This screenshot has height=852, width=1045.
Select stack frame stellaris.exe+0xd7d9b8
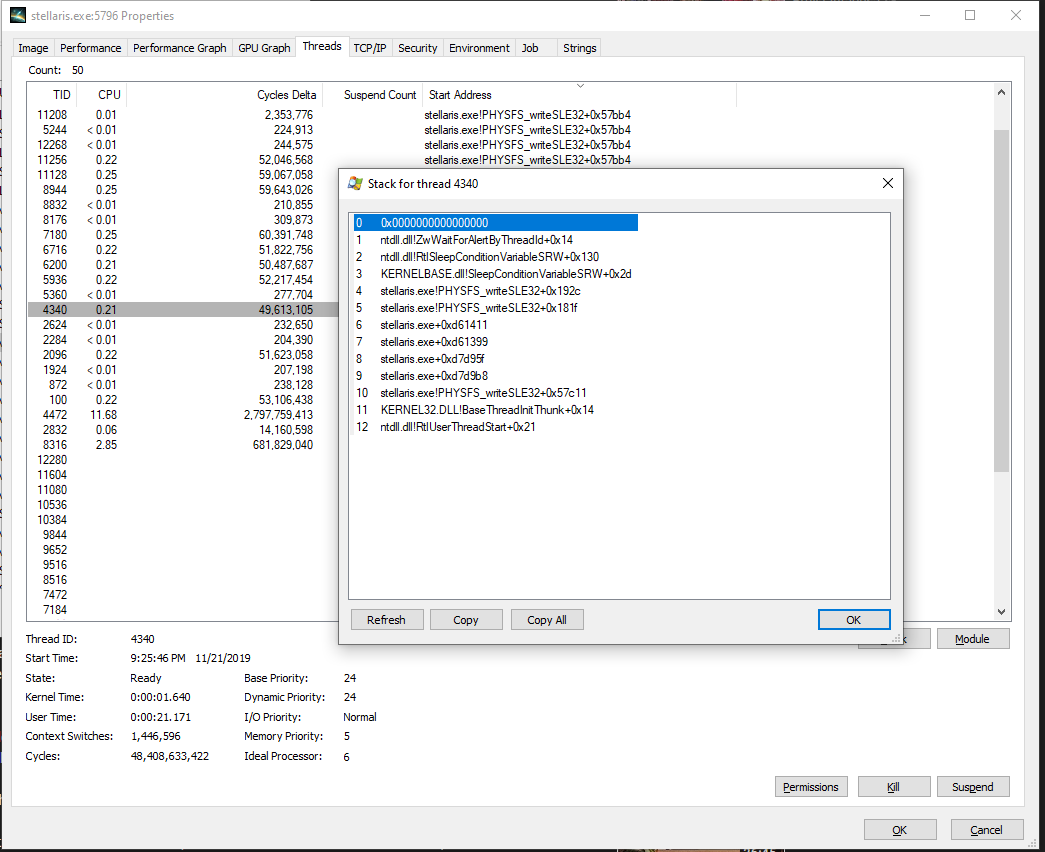[495, 376]
